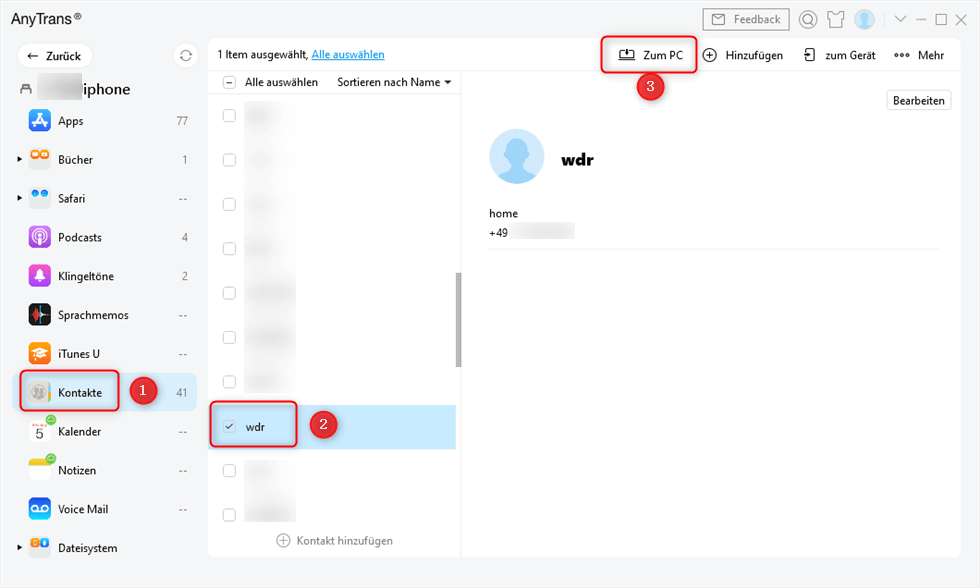Select Klingeltöne in the sidebar
Image resolution: width=980 pixels, height=588 pixels.
click(x=104, y=276)
